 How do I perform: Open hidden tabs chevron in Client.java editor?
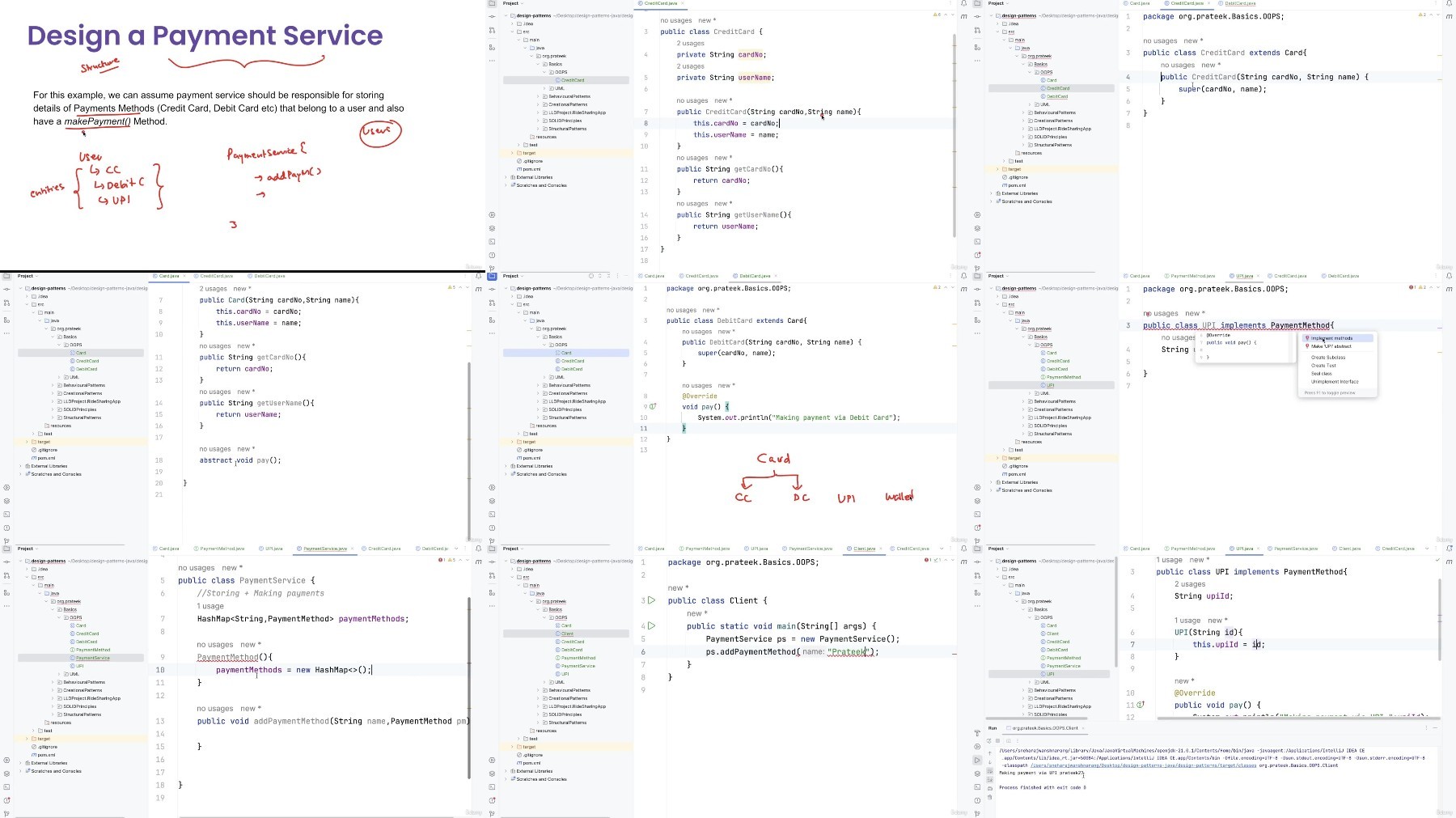pos(941,549)
